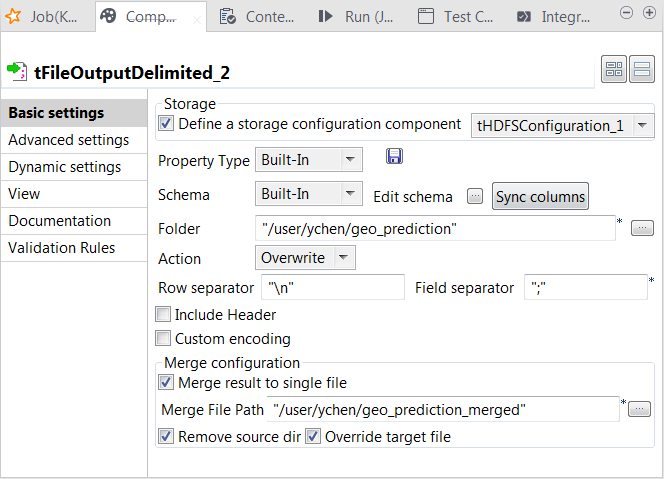This screenshot has width=664, height=479.
Task: Browse for Folder path ellipsis button
Action: 642,228
